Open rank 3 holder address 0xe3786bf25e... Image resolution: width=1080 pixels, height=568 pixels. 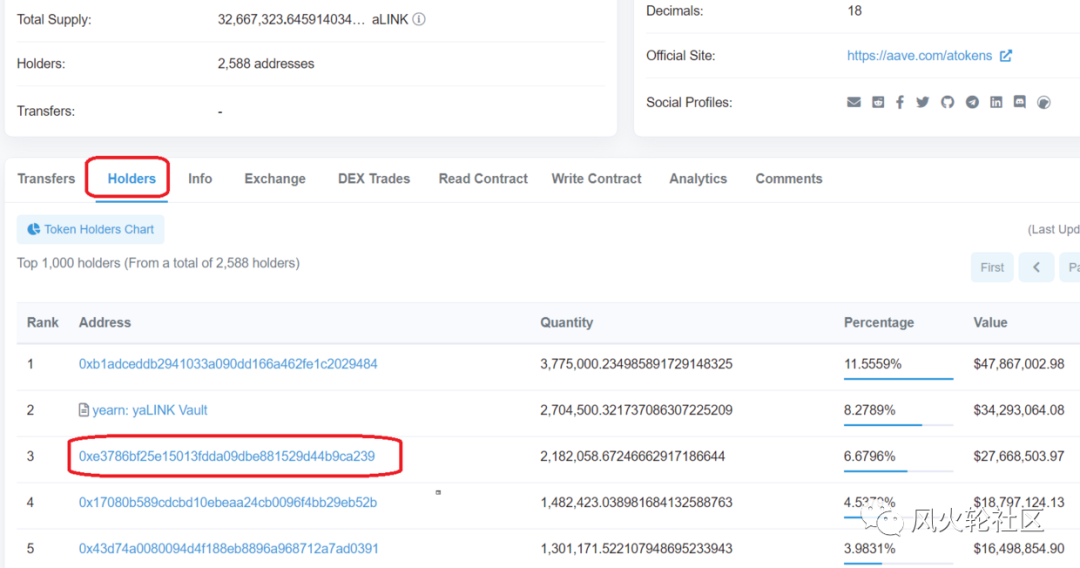pyautogui.click(x=227, y=456)
